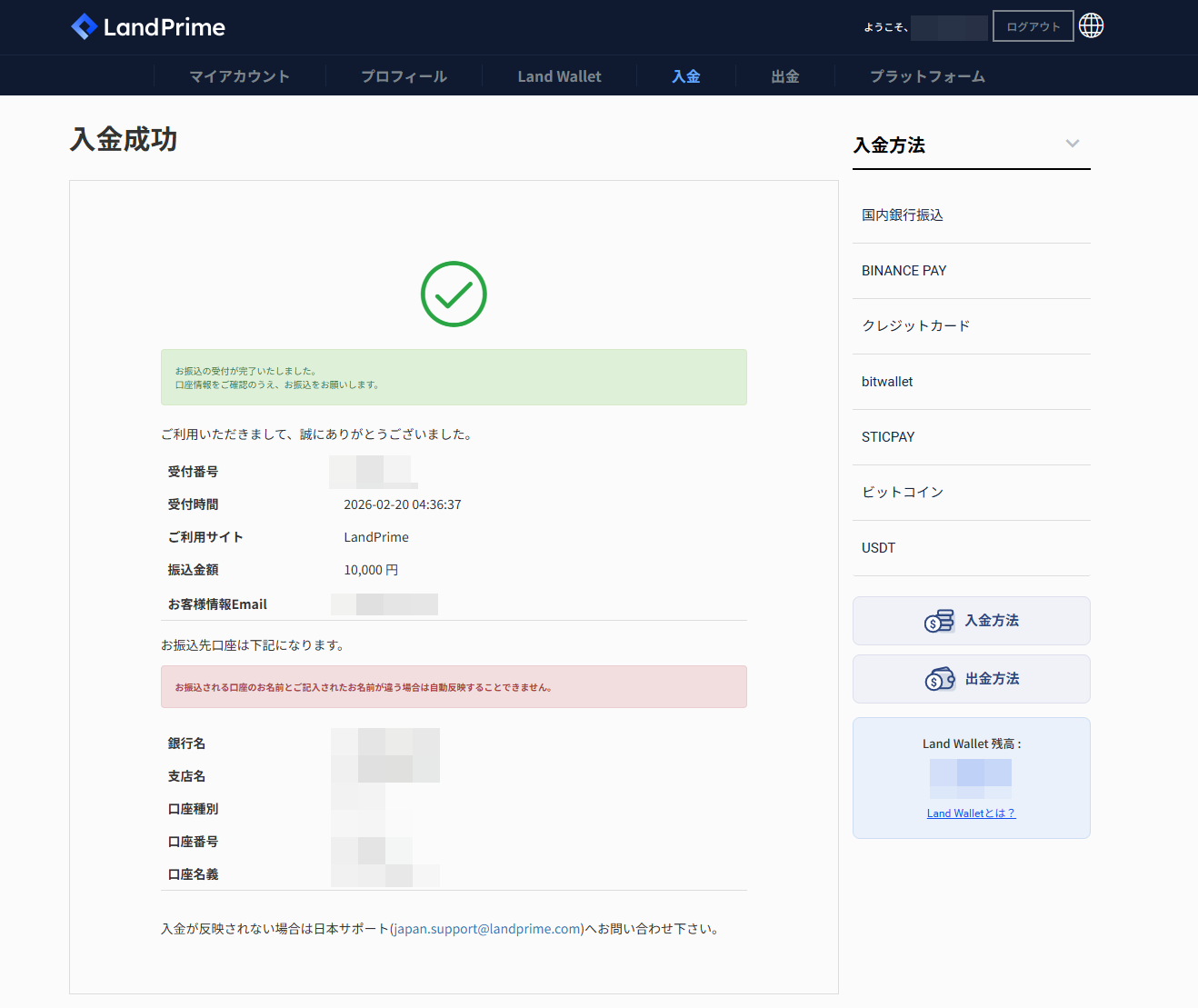Image resolution: width=1198 pixels, height=1008 pixels.
Task: Open the language globe icon
Action: pos(1091,26)
